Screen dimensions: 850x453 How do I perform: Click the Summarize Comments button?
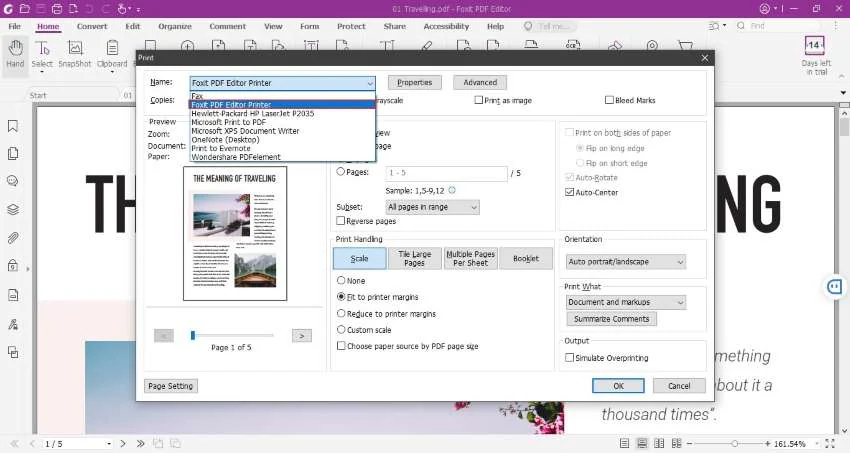[611, 319]
